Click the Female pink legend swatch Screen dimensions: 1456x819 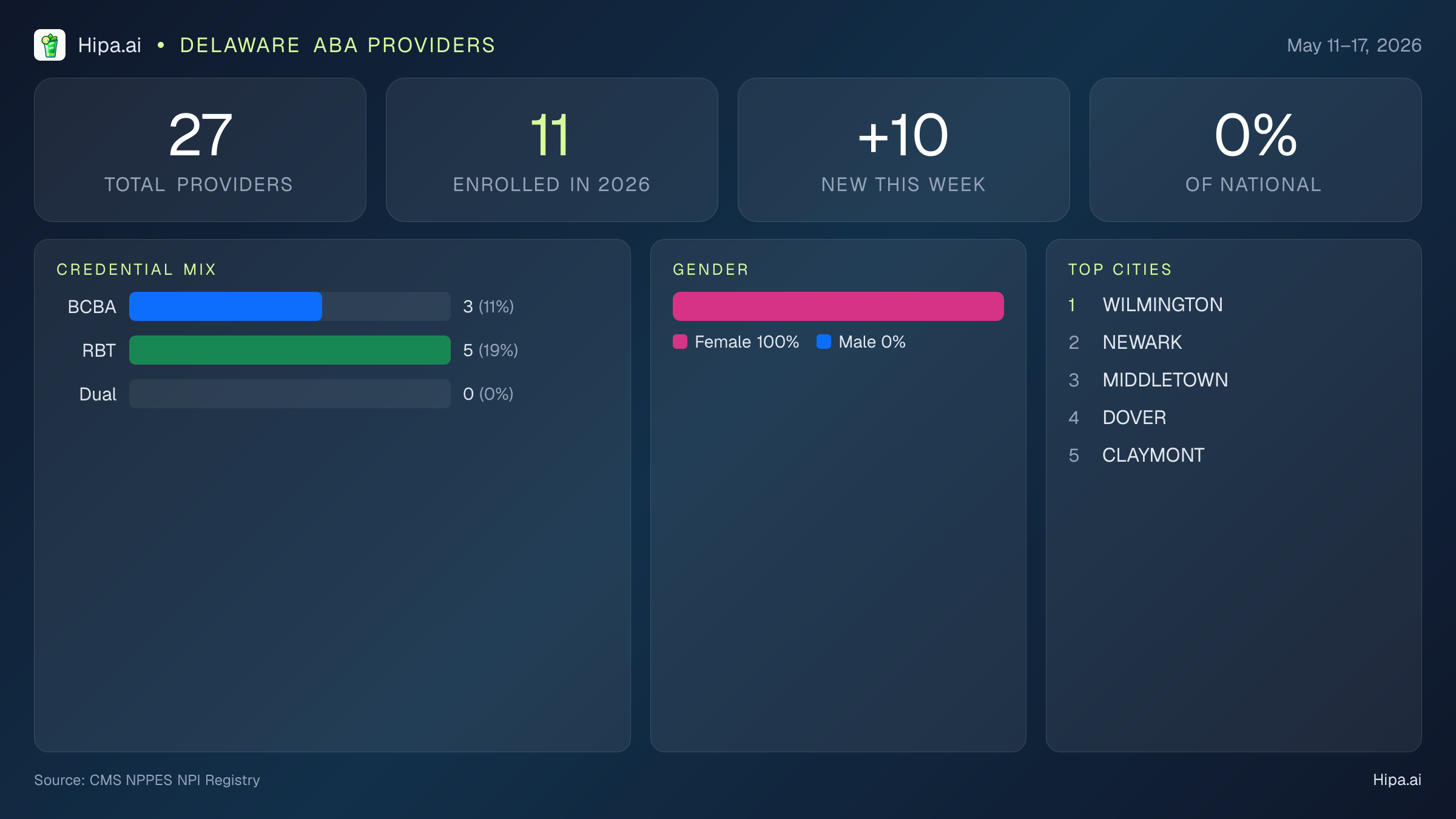pos(680,342)
